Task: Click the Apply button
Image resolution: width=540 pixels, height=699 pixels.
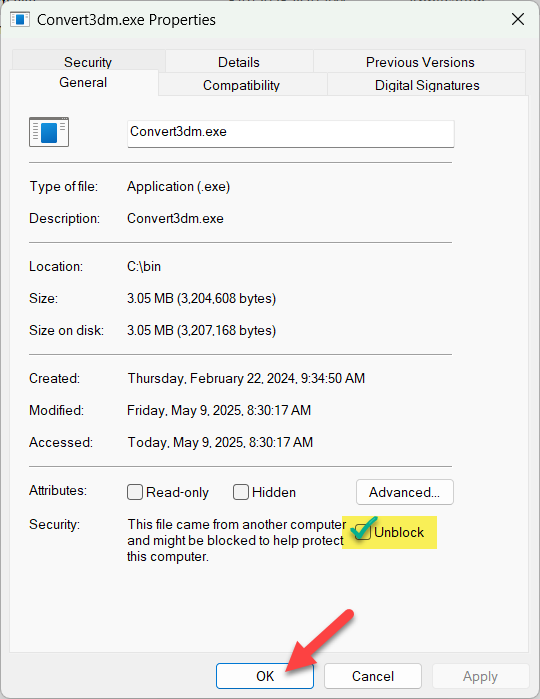Action: tap(480, 676)
